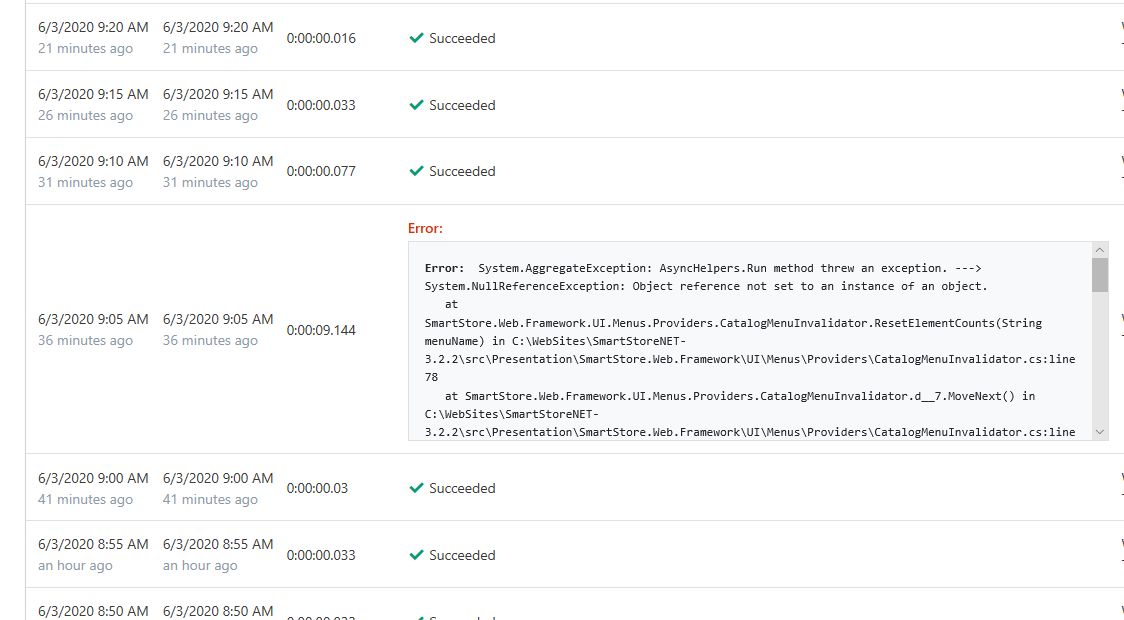The width and height of the screenshot is (1124, 620).
Task: Click the Succeeded checkmark for 8:55 AM run
Action: point(416,555)
